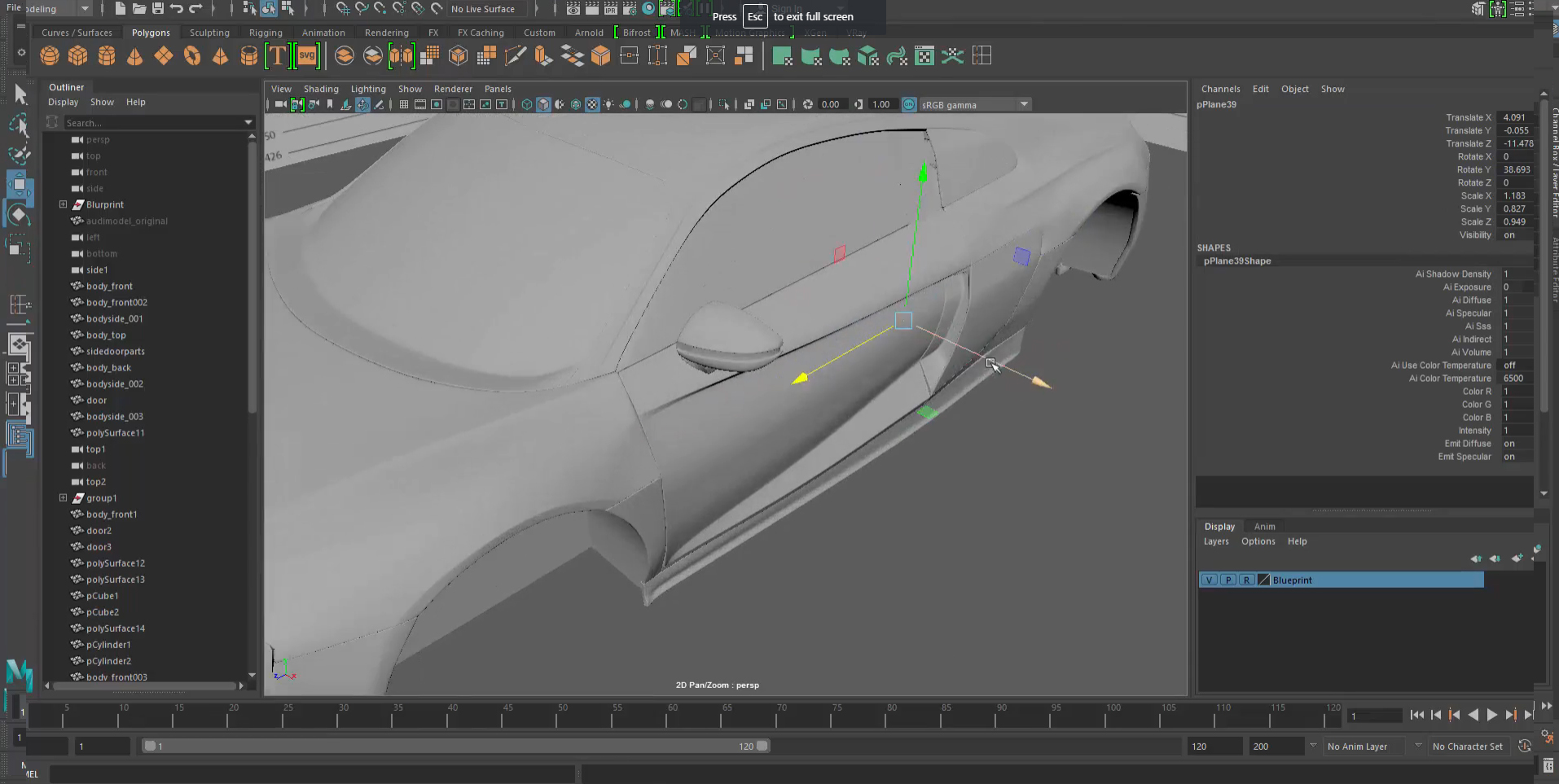Switch to the Rigging shelf tab
Image resolution: width=1559 pixels, height=784 pixels.
coord(266,33)
